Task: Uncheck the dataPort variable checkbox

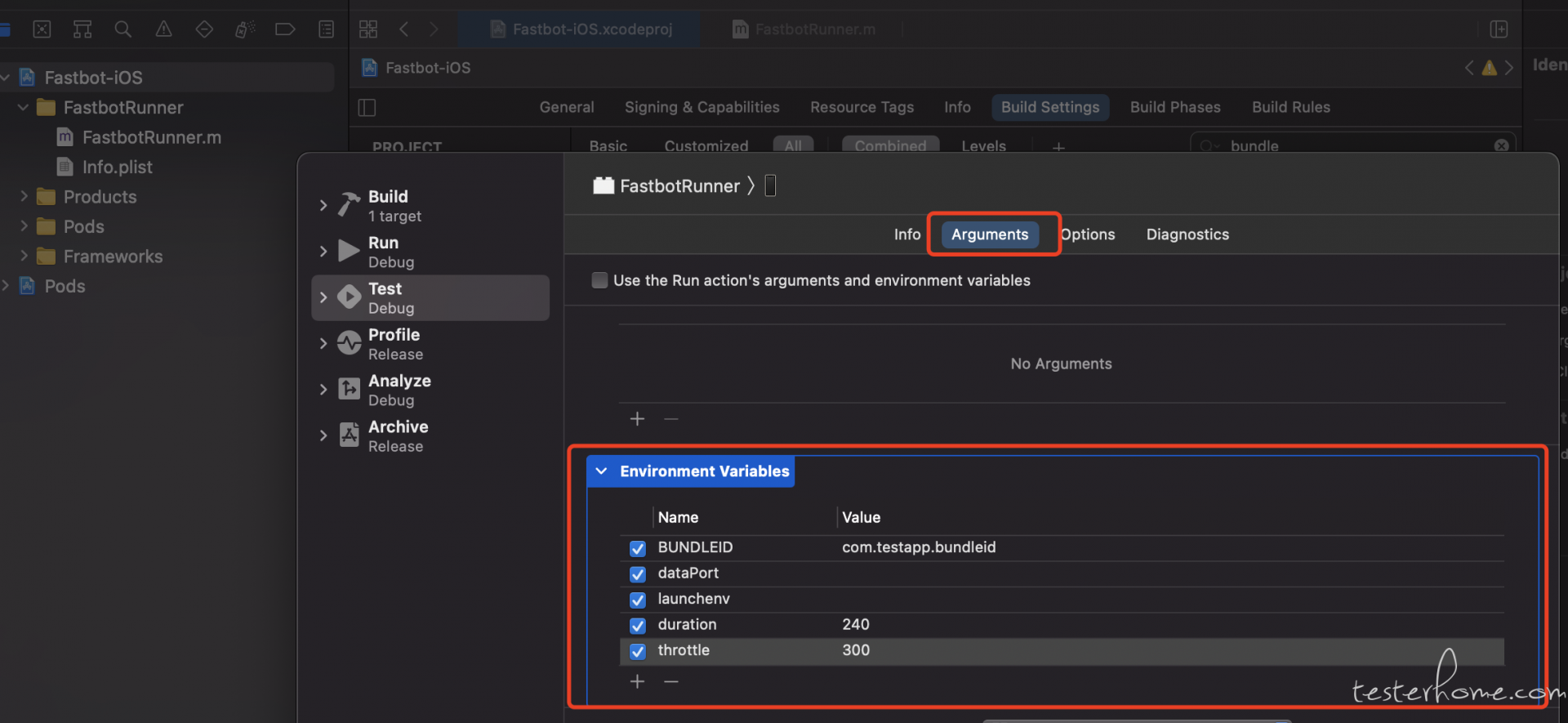Action: [x=638, y=574]
